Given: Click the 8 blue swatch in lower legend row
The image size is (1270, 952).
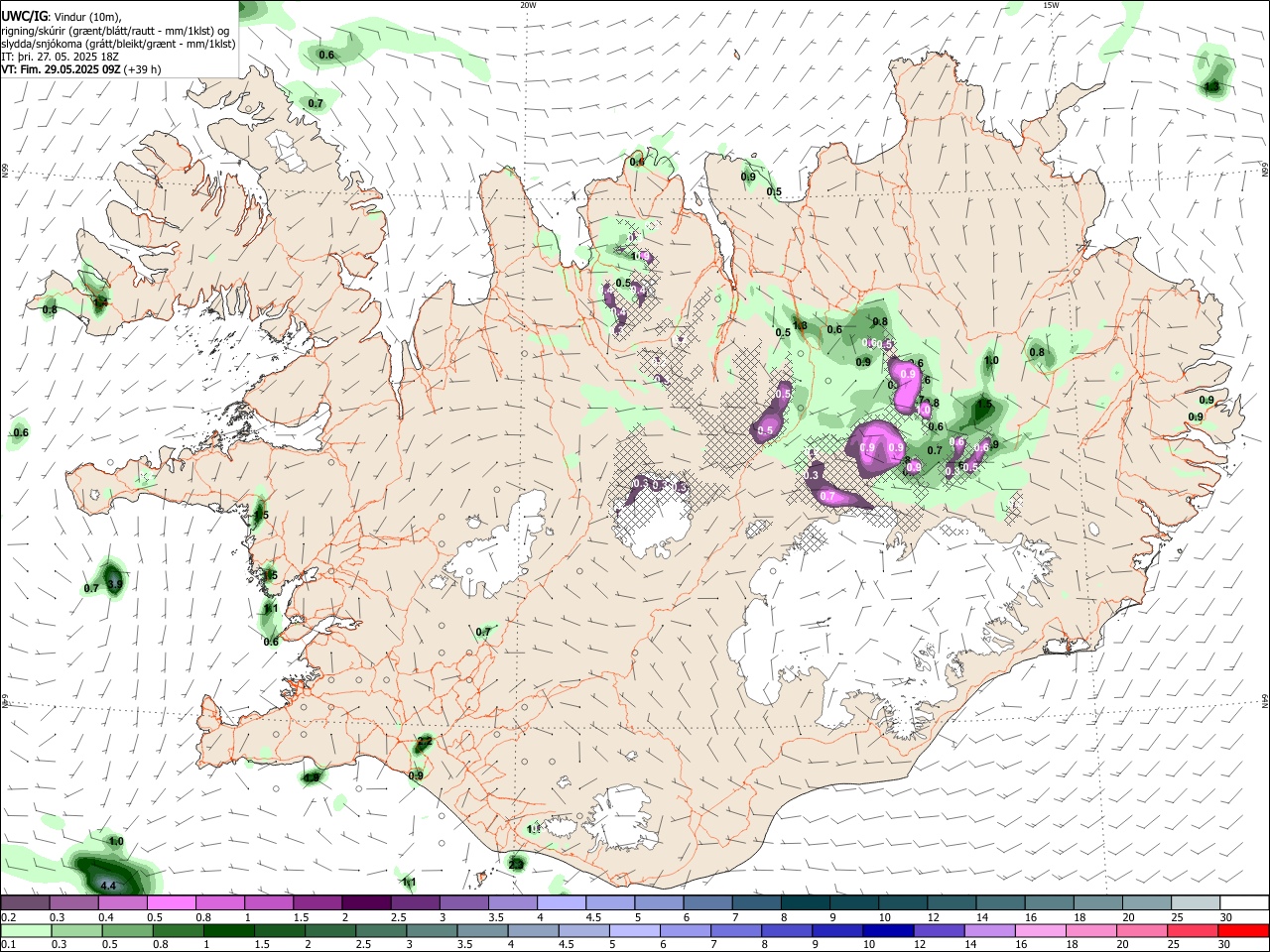Looking at the screenshot, I should tap(785, 930).
